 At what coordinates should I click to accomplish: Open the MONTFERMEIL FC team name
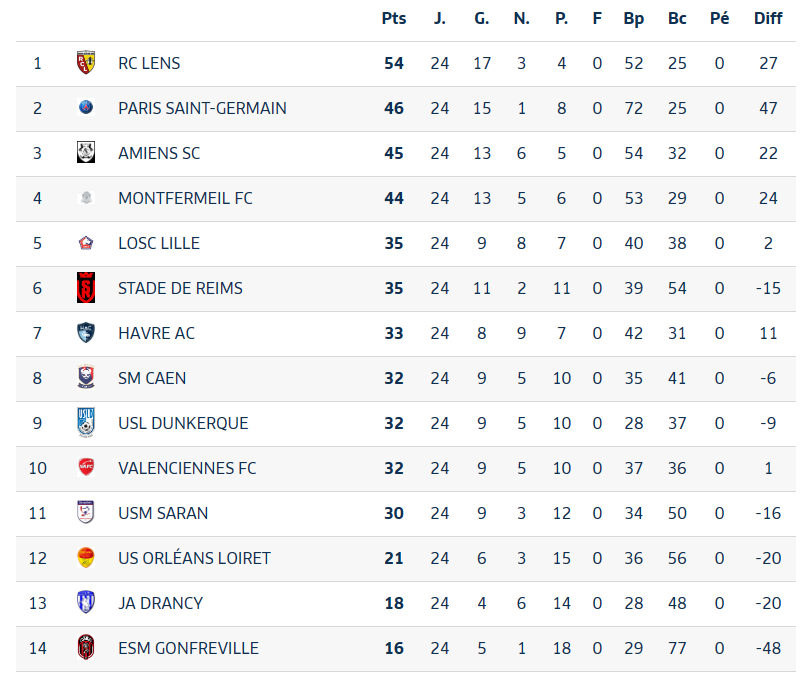pos(185,198)
